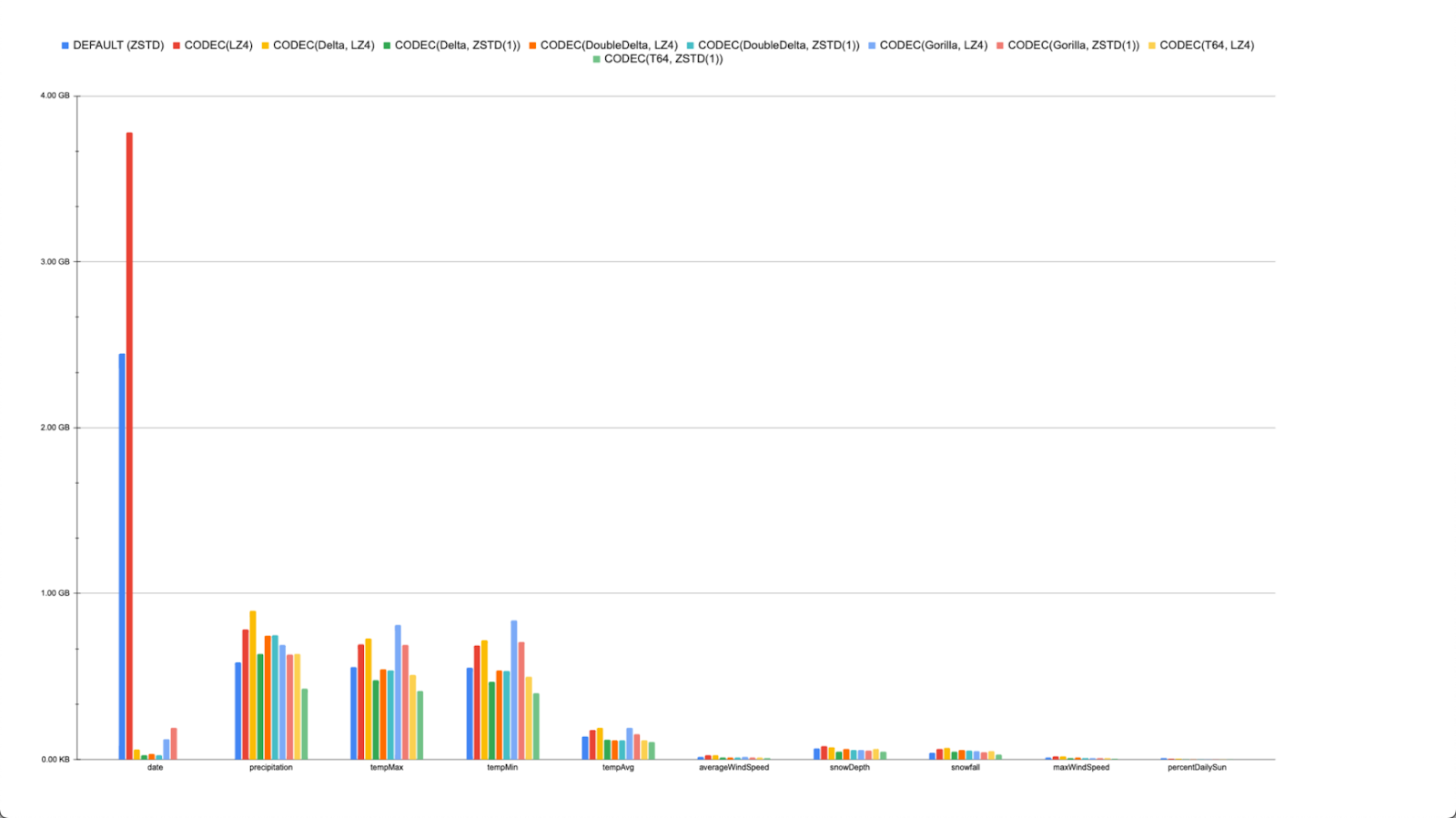The height and width of the screenshot is (818, 1456).
Task: Select the CODEC(T64, LZ4) legend entry
Action: 1206,45
